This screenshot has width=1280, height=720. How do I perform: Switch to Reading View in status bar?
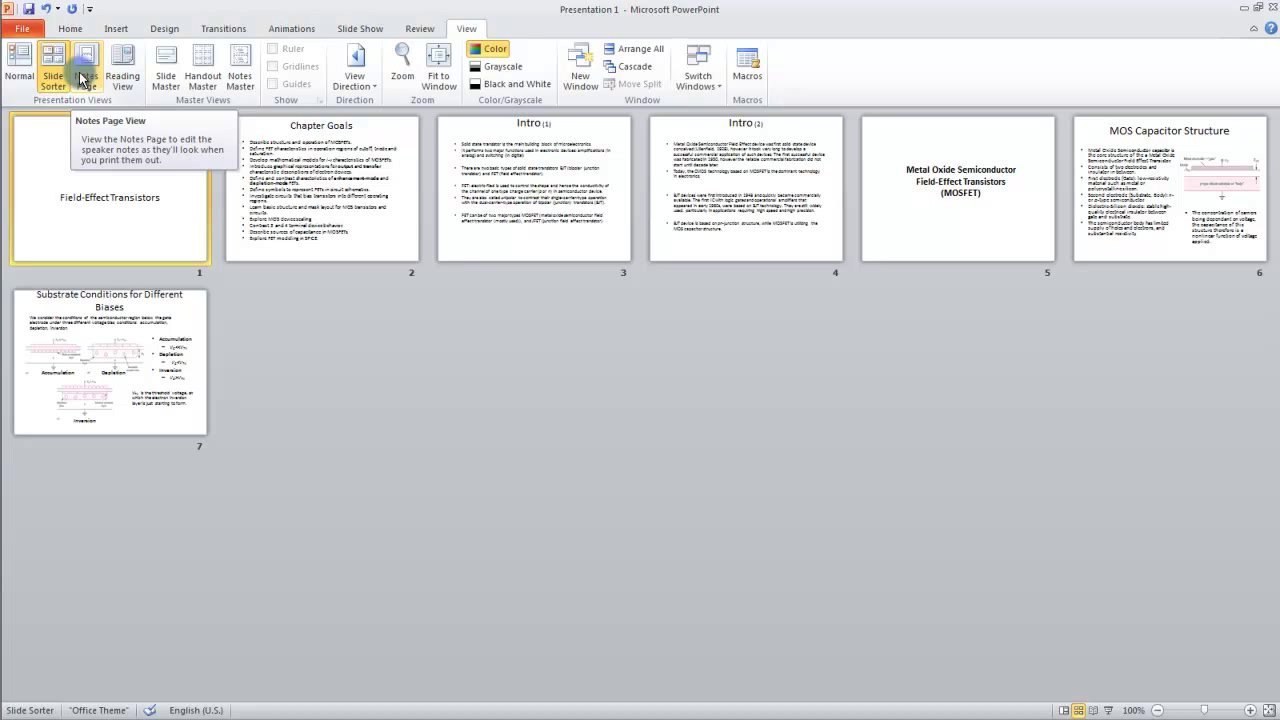pyautogui.click(x=1095, y=710)
